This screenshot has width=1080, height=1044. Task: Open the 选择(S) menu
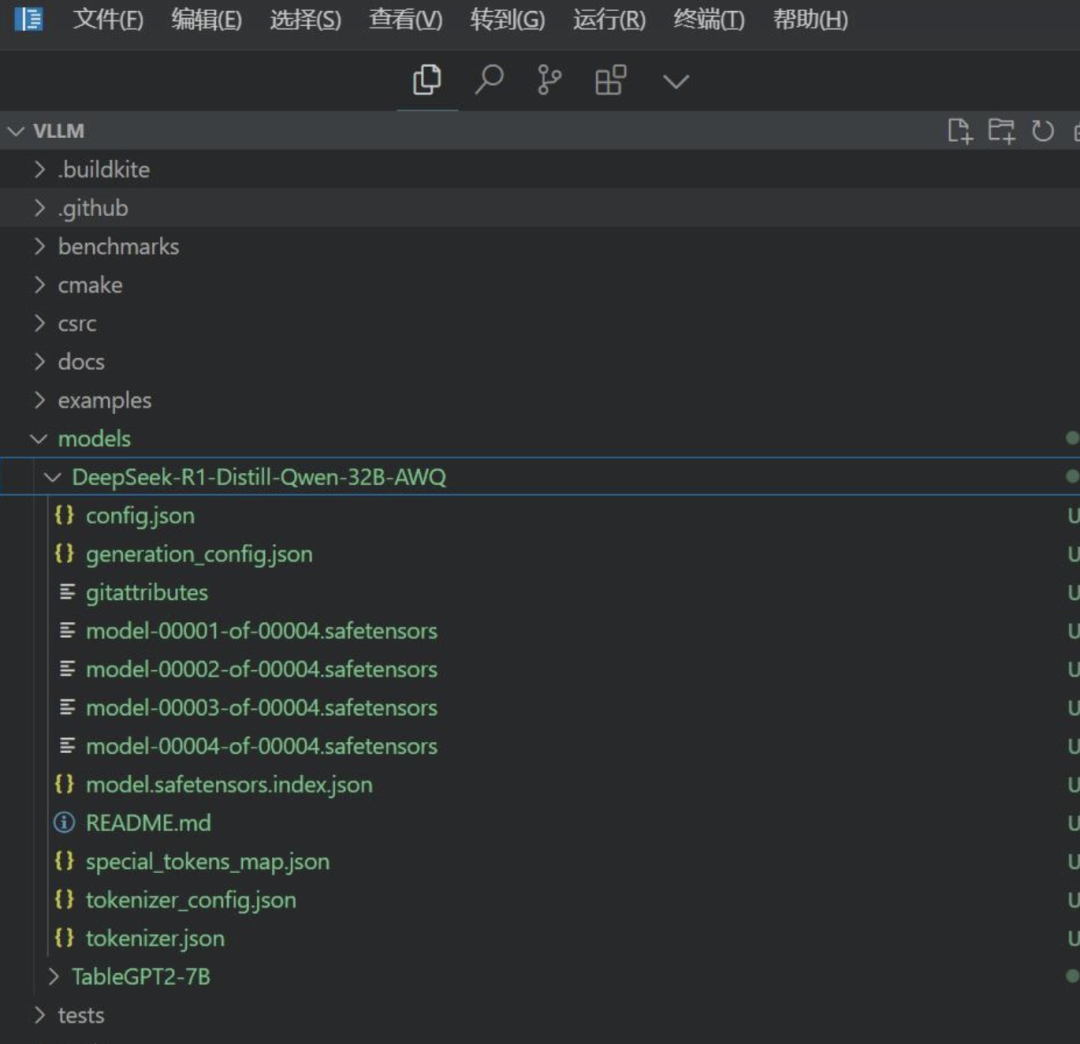tap(305, 20)
